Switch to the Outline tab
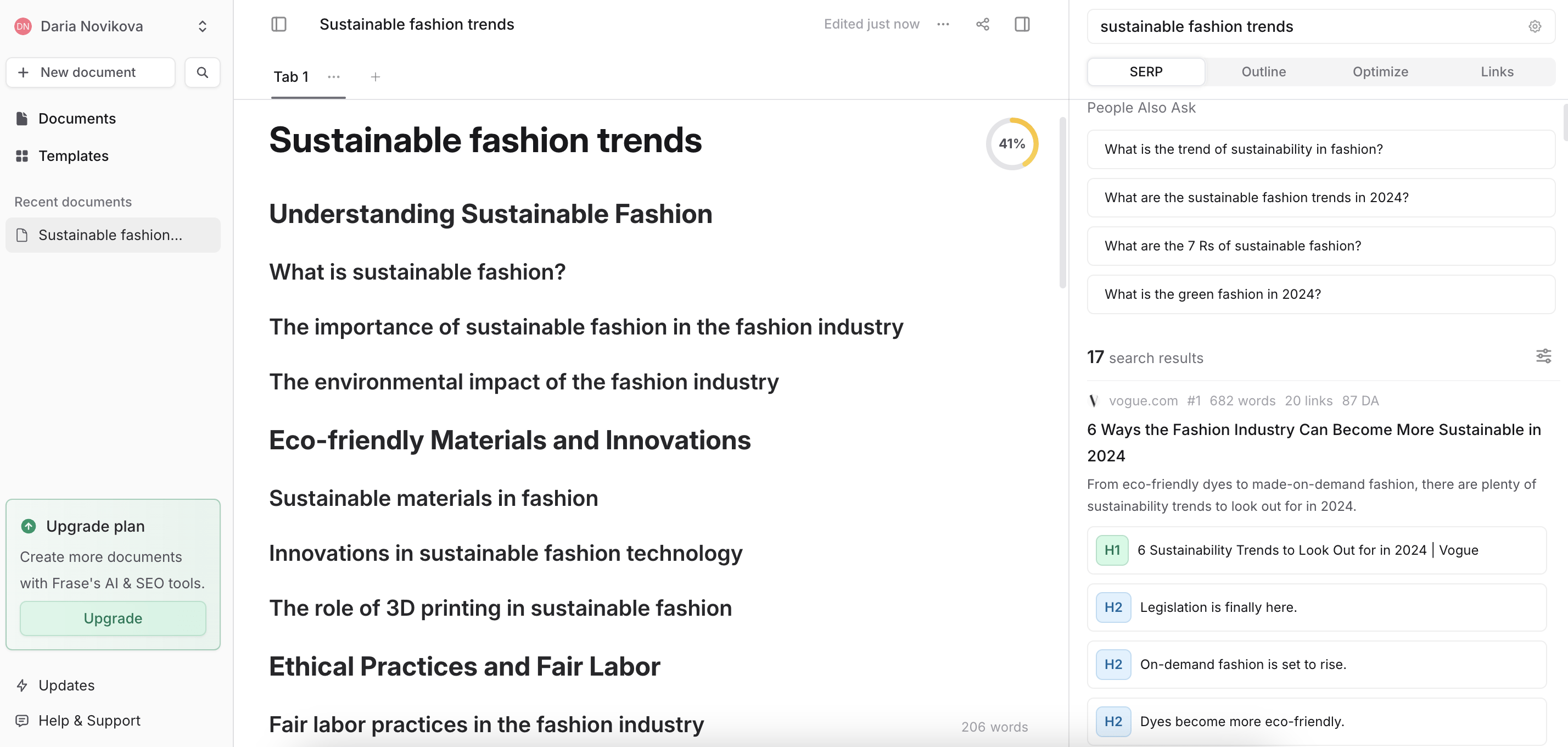This screenshot has width=1568, height=747. click(1263, 72)
